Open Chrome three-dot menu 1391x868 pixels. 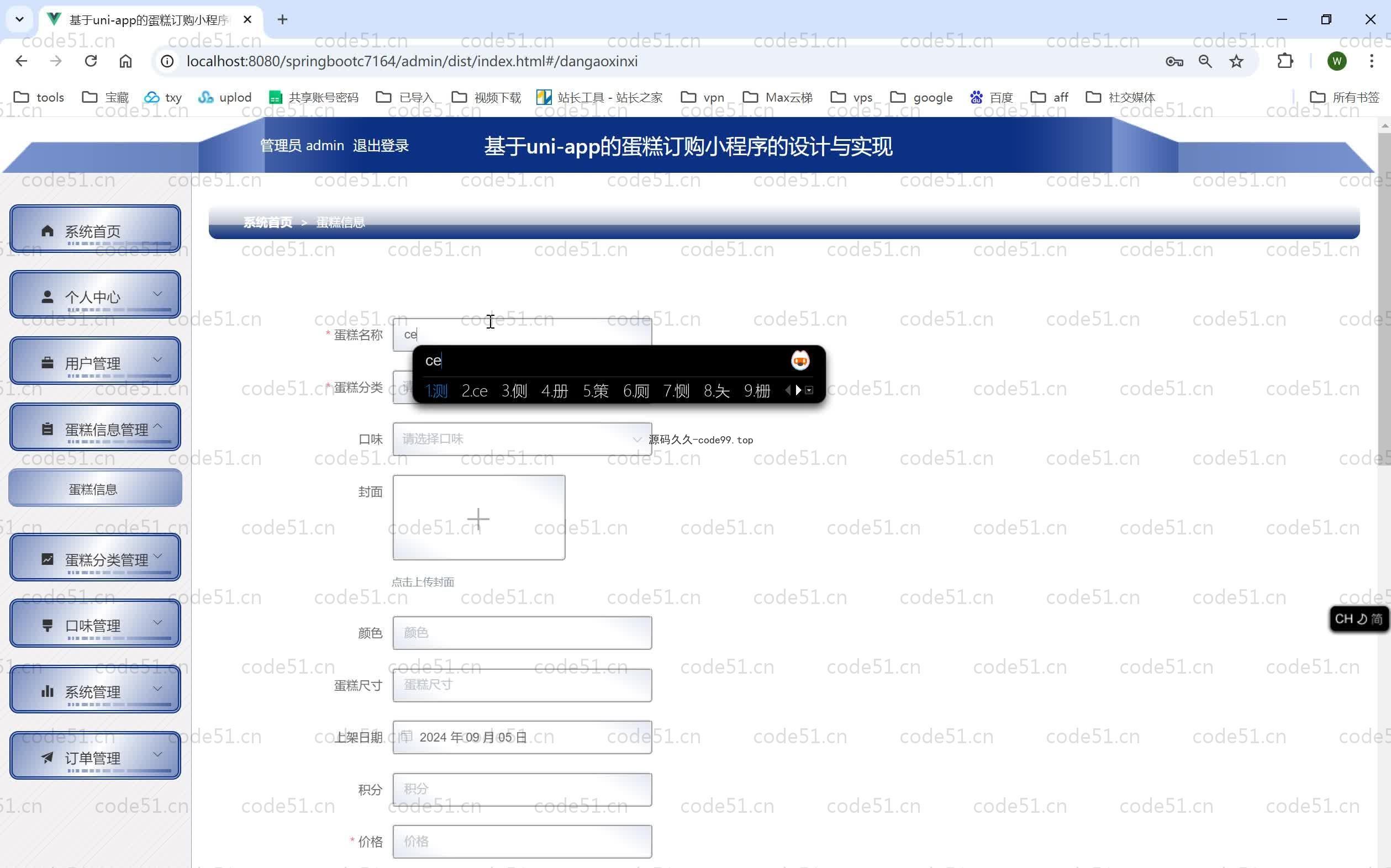(x=1372, y=61)
